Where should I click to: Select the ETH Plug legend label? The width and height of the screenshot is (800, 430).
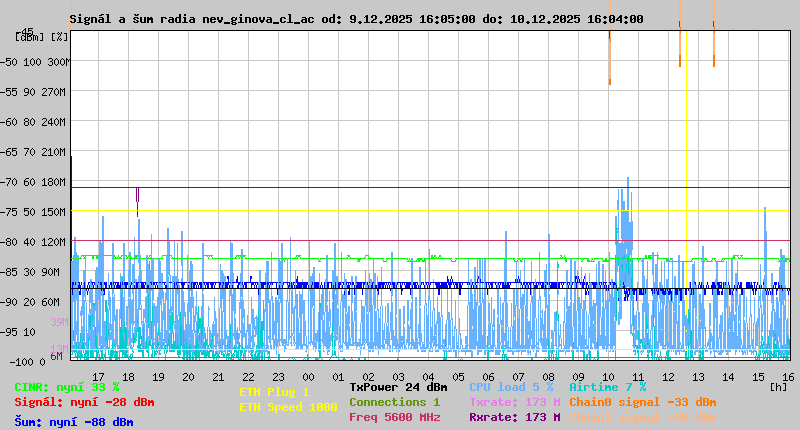pos(274,392)
